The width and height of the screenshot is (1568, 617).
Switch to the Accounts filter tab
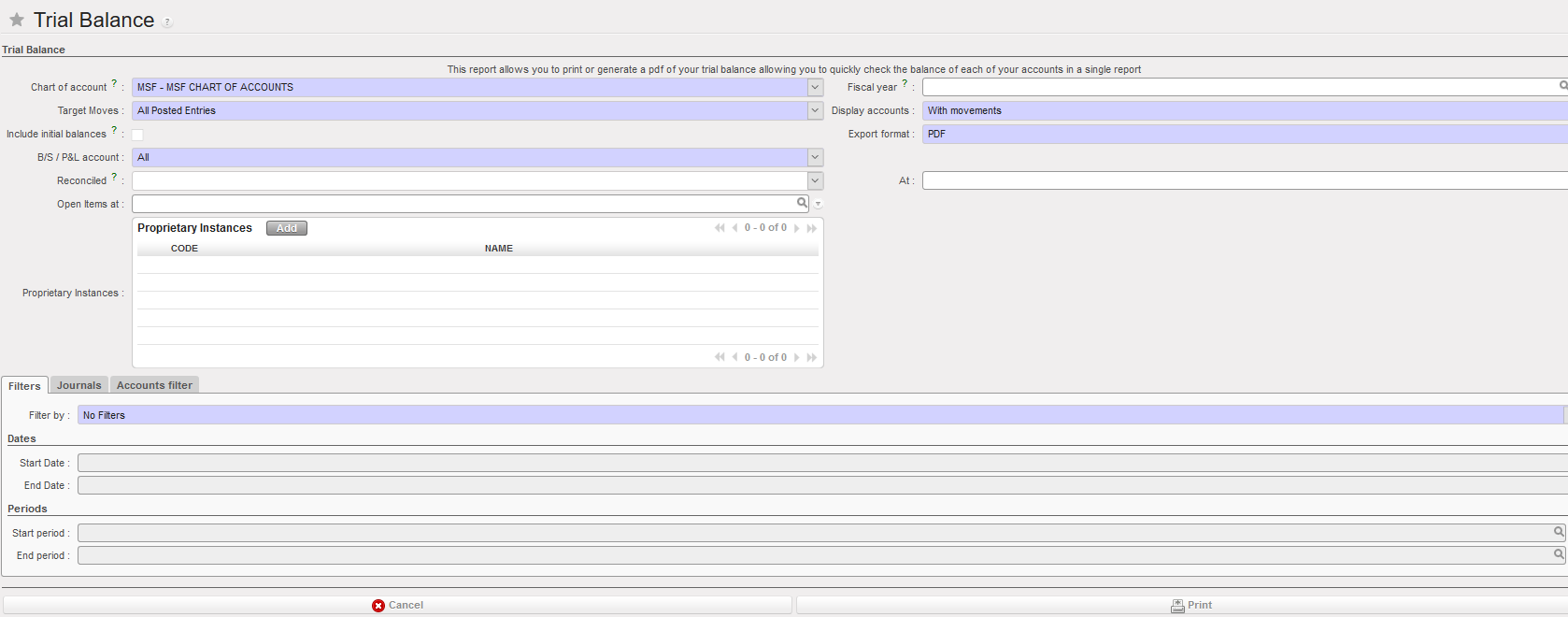[154, 385]
